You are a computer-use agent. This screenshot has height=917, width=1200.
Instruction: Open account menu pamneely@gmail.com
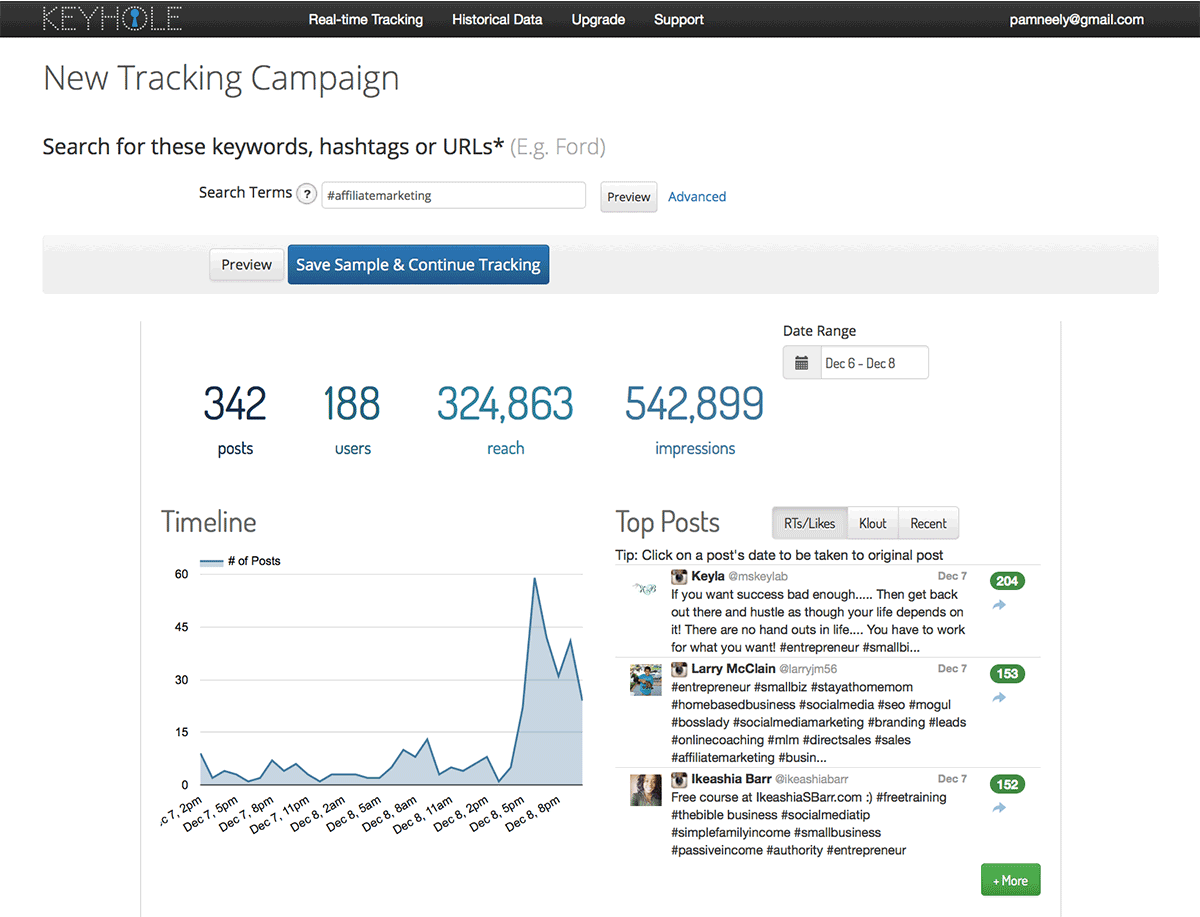pos(1077,19)
